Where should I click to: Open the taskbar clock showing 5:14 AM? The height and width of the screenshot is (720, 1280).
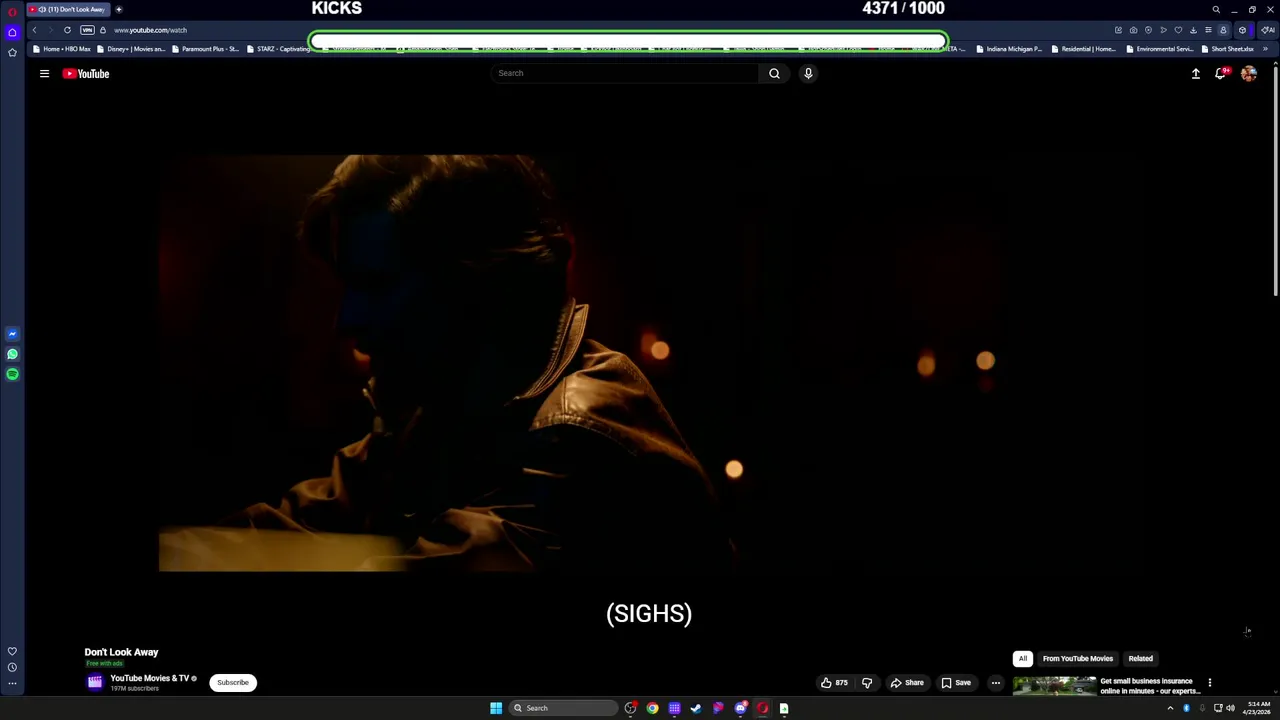pyautogui.click(x=1257, y=708)
